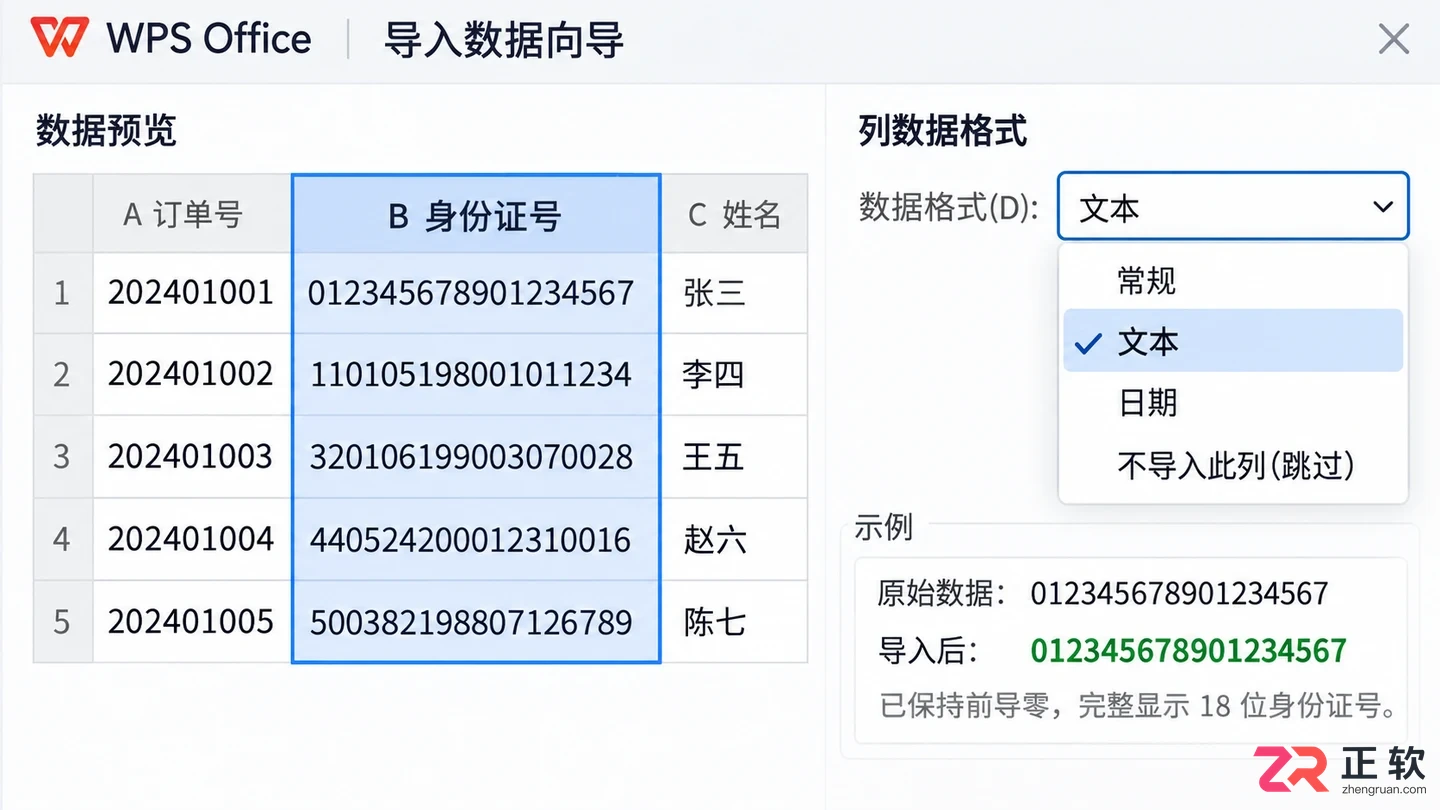Click the 原始数据 value in example box
The height and width of the screenshot is (810, 1440).
point(1179,593)
